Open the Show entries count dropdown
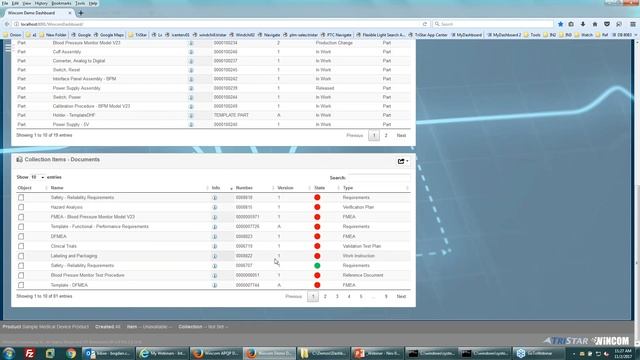This screenshot has height=360, width=640. tap(38, 177)
